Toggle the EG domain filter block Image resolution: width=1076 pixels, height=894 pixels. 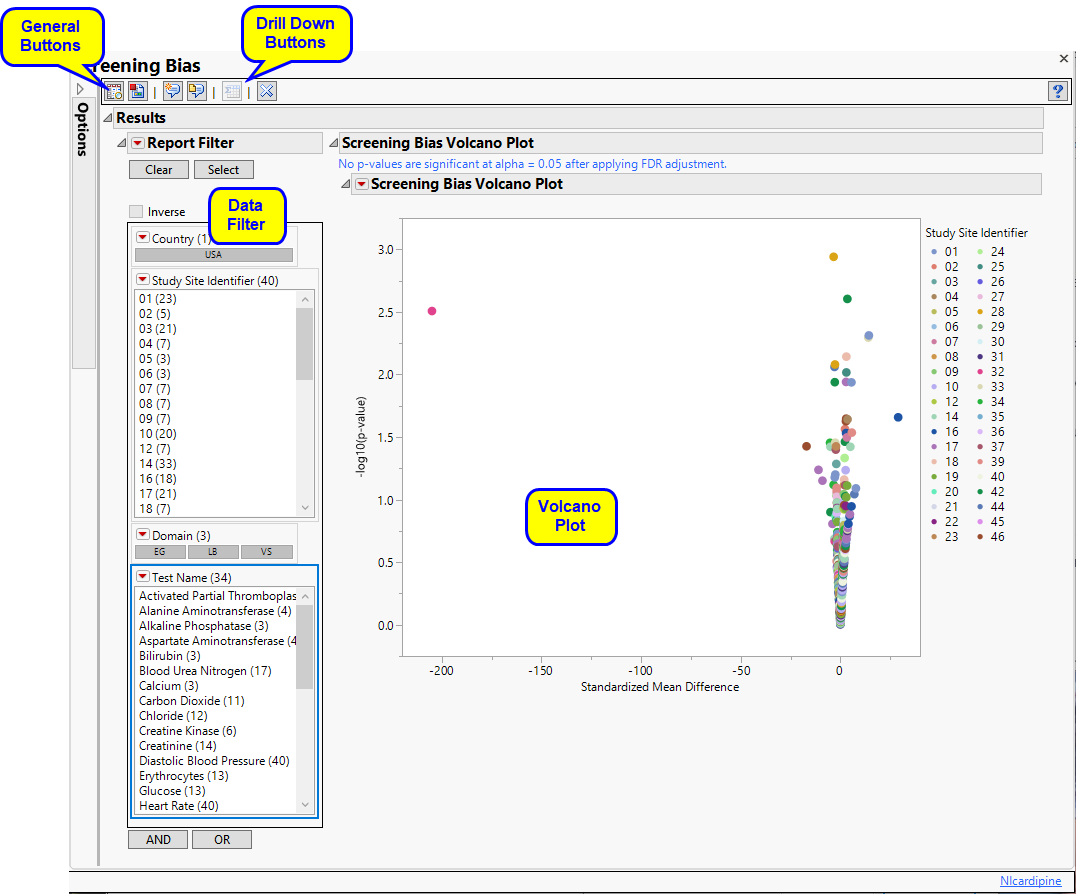[x=158, y=552]
